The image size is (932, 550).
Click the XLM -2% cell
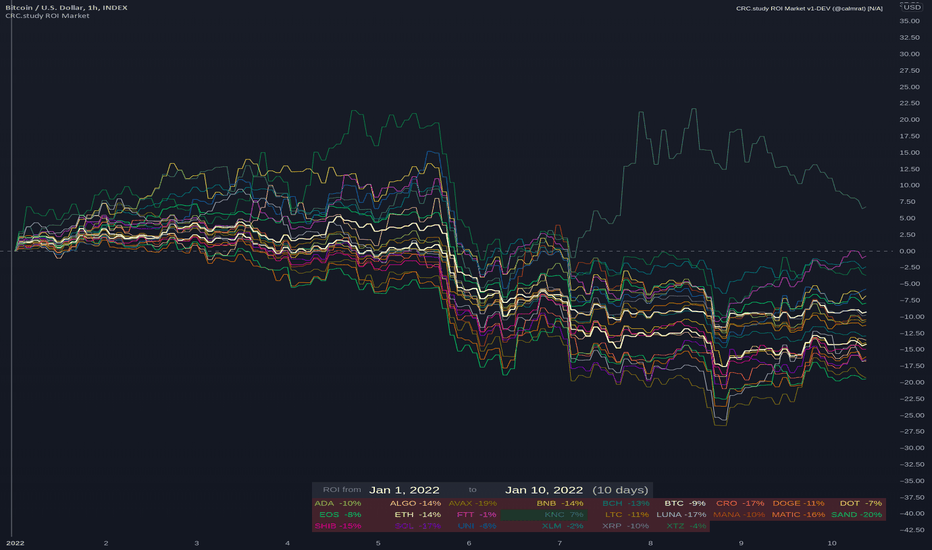562,526
